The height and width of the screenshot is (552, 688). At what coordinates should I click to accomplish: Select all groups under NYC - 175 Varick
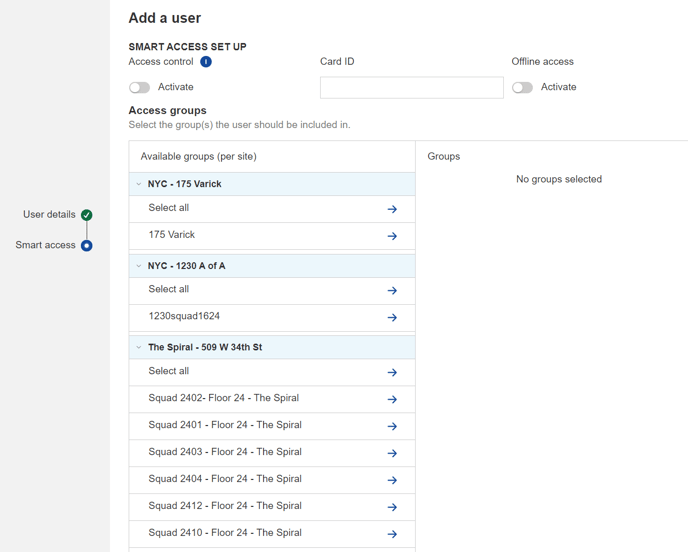pyautogui.click(x=169, y=208)
